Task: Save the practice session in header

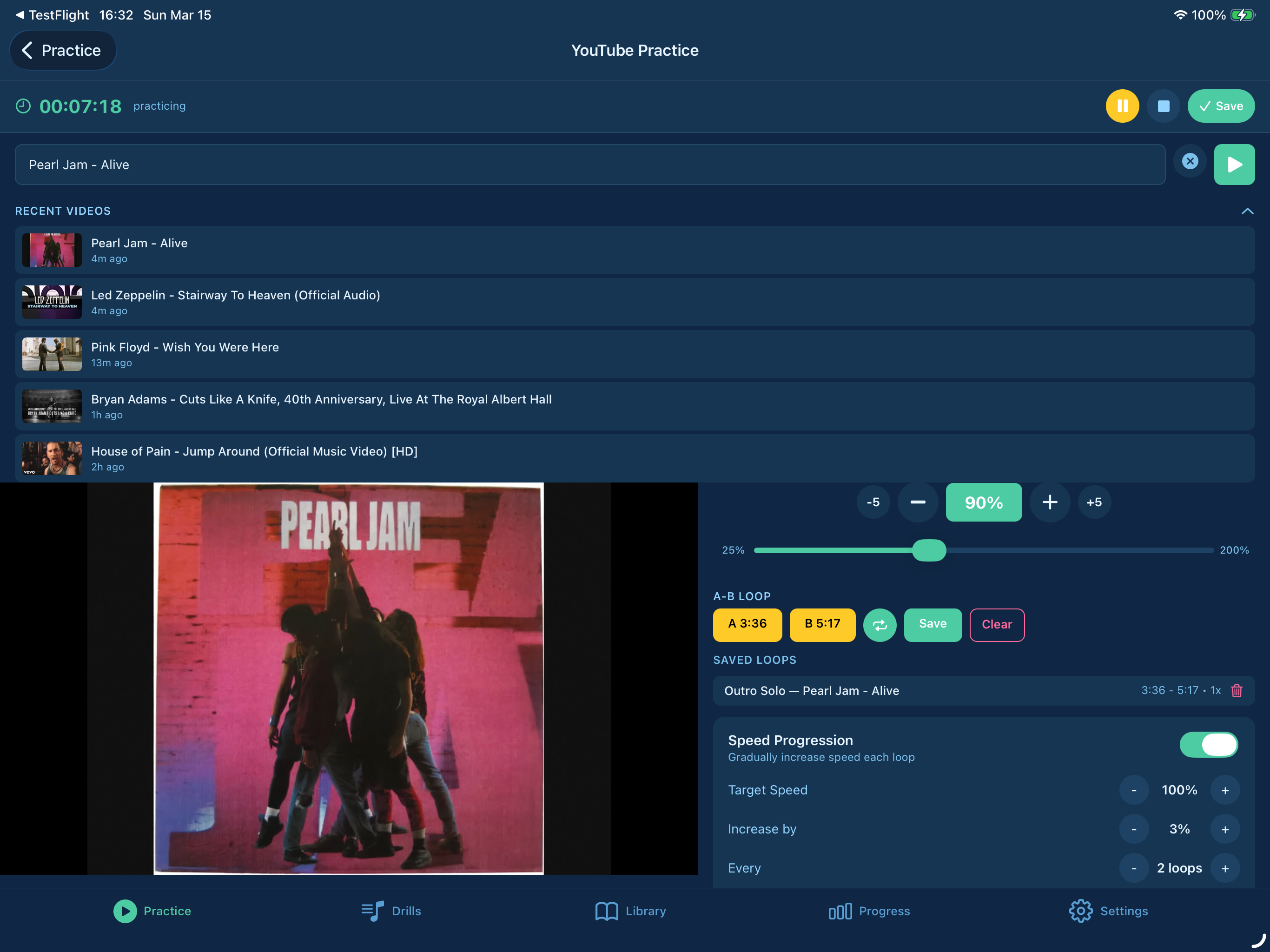Action: tap(1221, 106)
